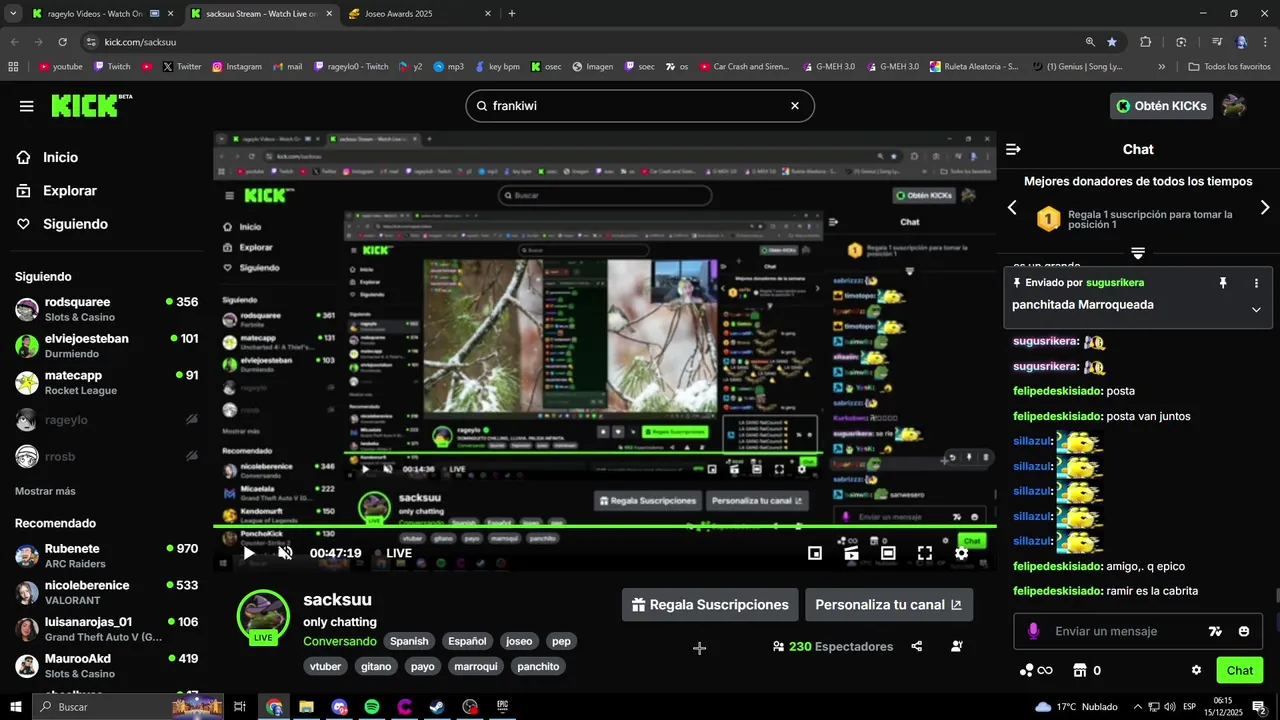Viewport: 1280px width, 720px height.
Task: Open the Kick sidebar hamburger menu
Action: pyautogui.click(x=26, y=106)
